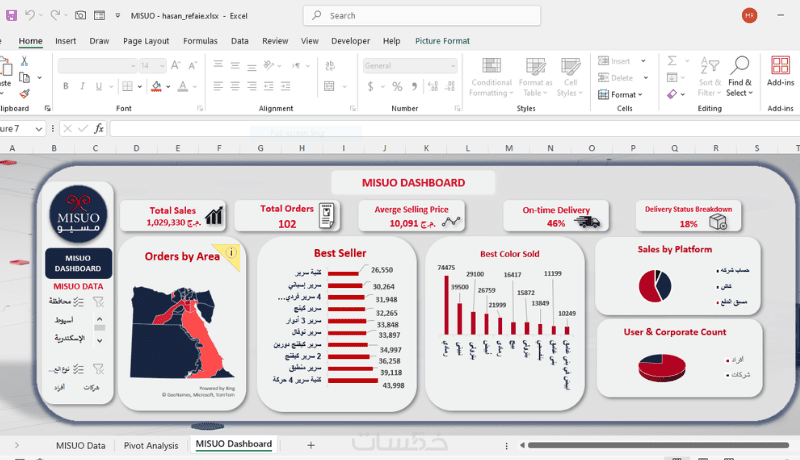Click the Format Painter brush icon
Image resolution: width=800 pixels, height=460 pixels.
(x=24, y=94)
